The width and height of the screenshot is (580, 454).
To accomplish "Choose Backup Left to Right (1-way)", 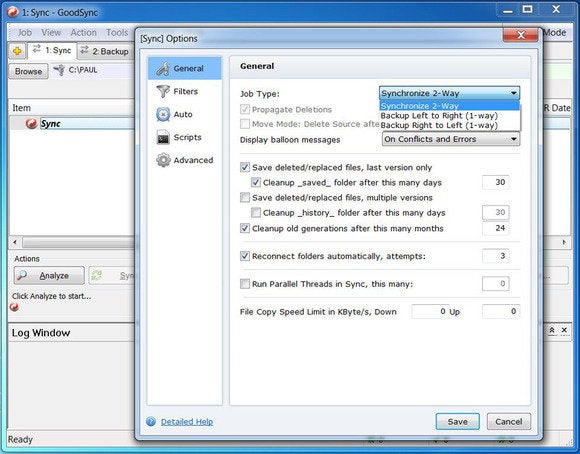I will pyautogui.click(x=449, y=115).
